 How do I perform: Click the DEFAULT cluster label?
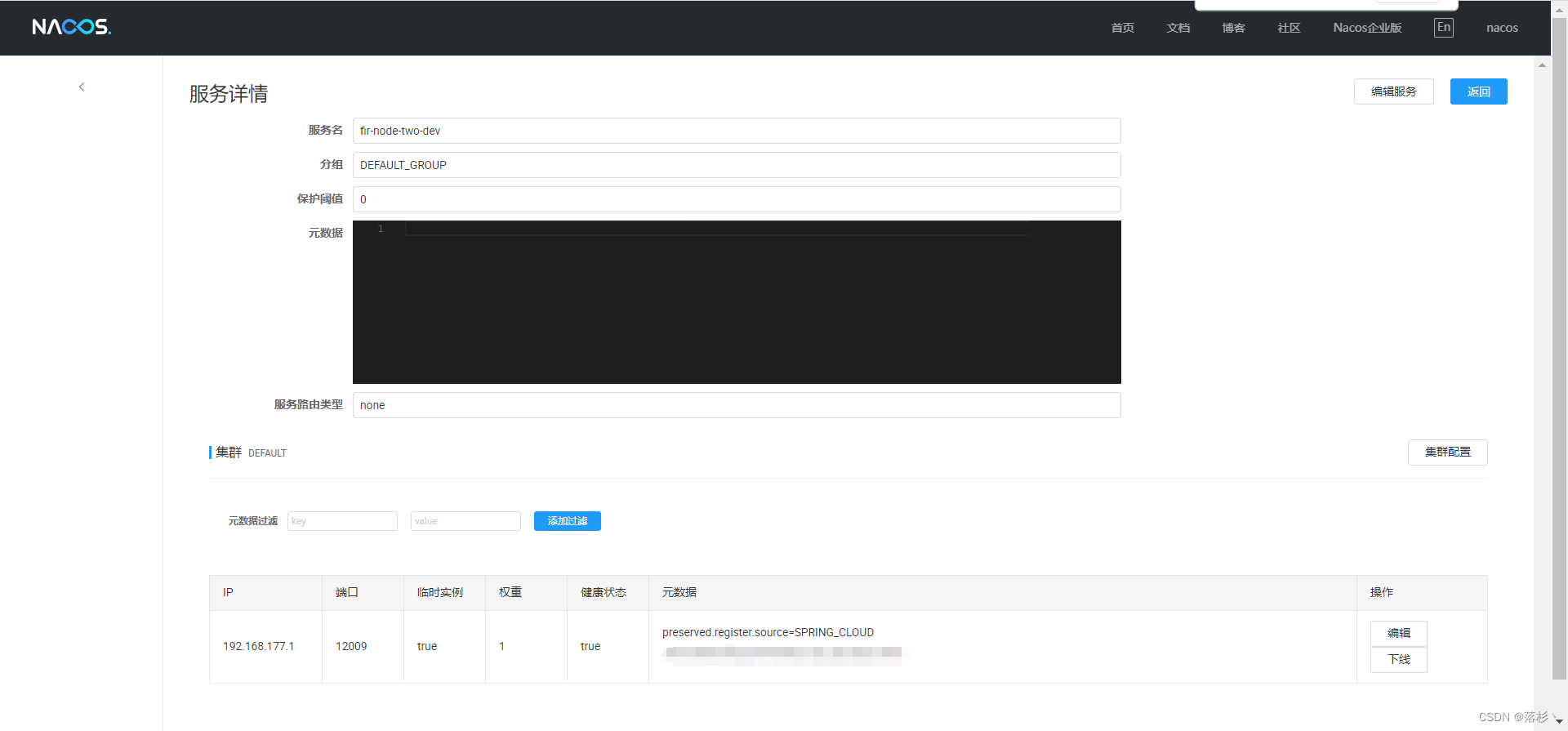click(267, 453)
